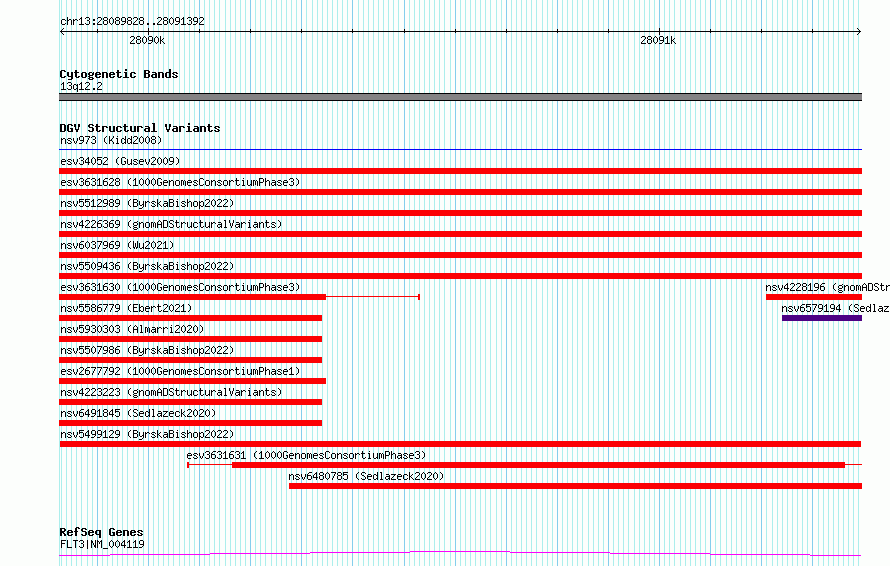Open nsv4226369 (gnomADStructuralVariants) label

pyautogui.click(x=171, y=224)
